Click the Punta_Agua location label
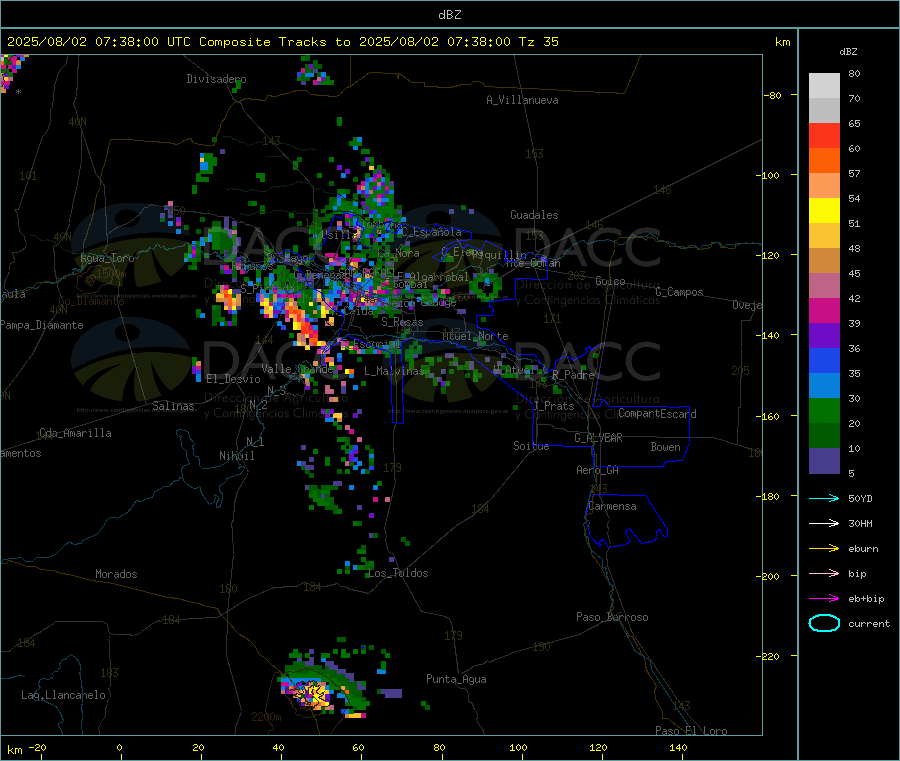The image size is (900, 761). coord(456,679)
